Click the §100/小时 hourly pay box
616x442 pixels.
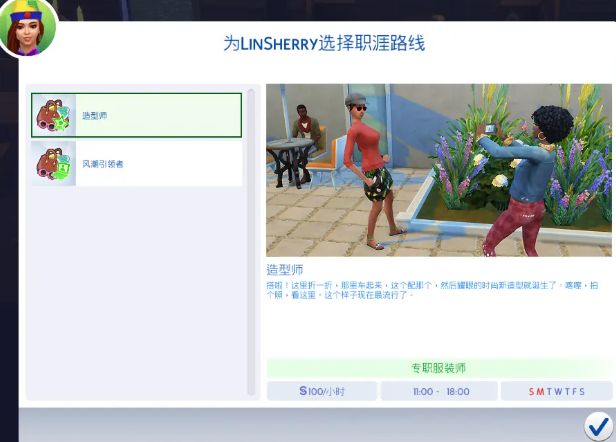point(322,391)
